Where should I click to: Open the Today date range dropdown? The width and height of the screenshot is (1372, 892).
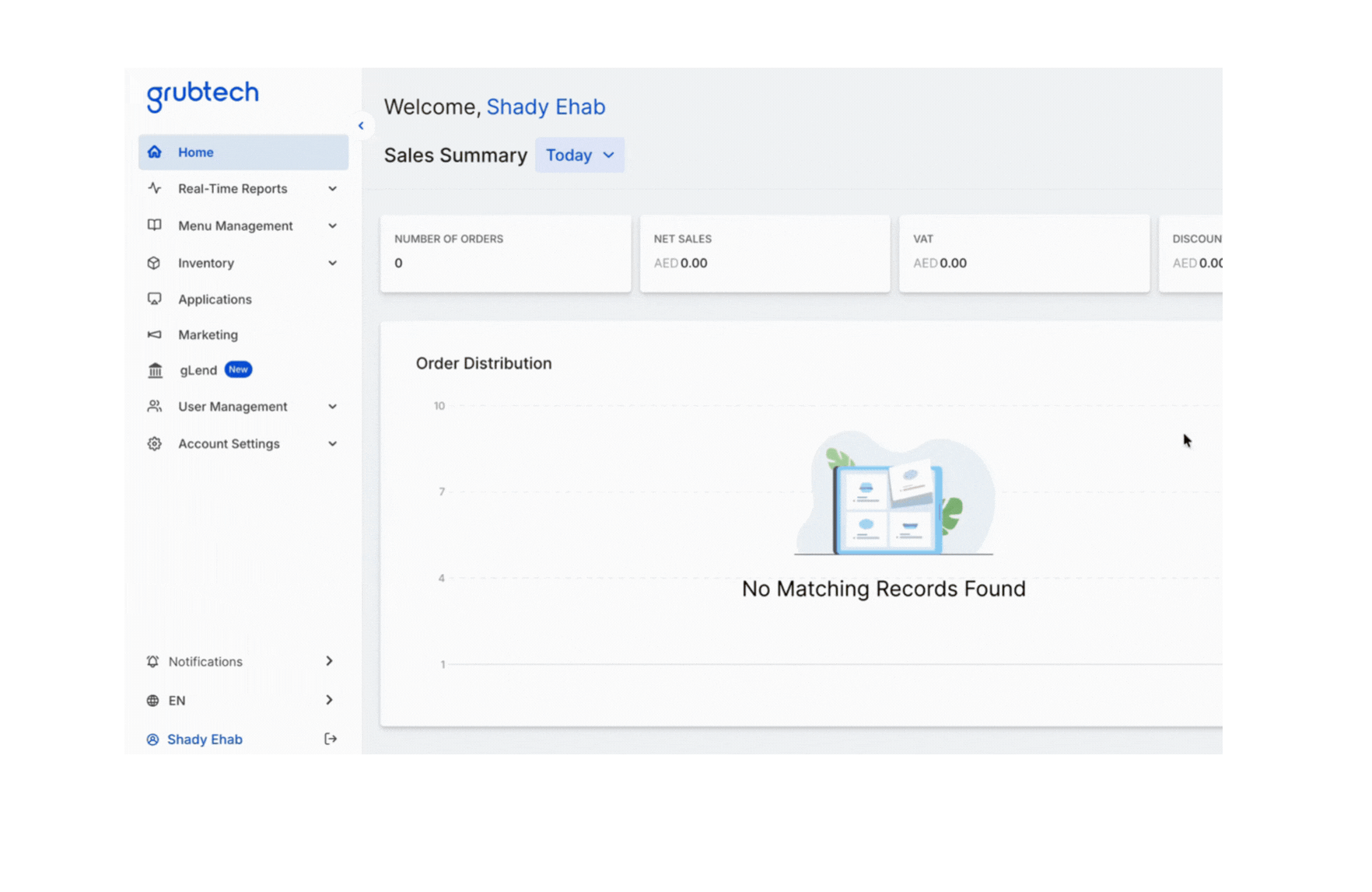pyautogui.click(x=579, y=156)
